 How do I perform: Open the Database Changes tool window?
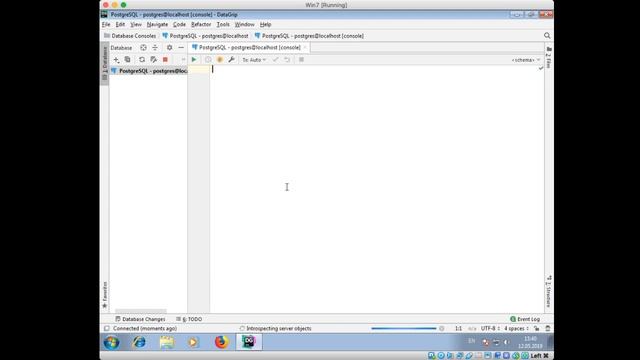tap(140, 319)
